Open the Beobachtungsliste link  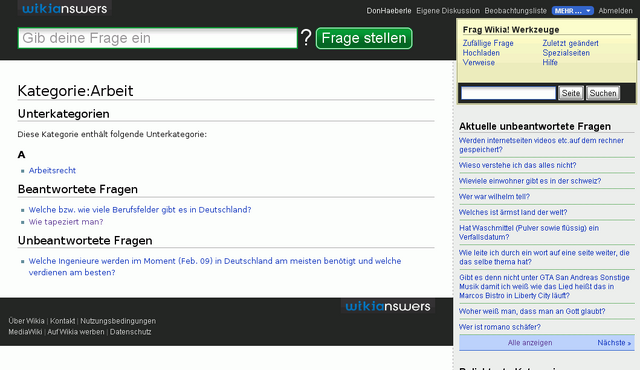click(x=516, y=11)
